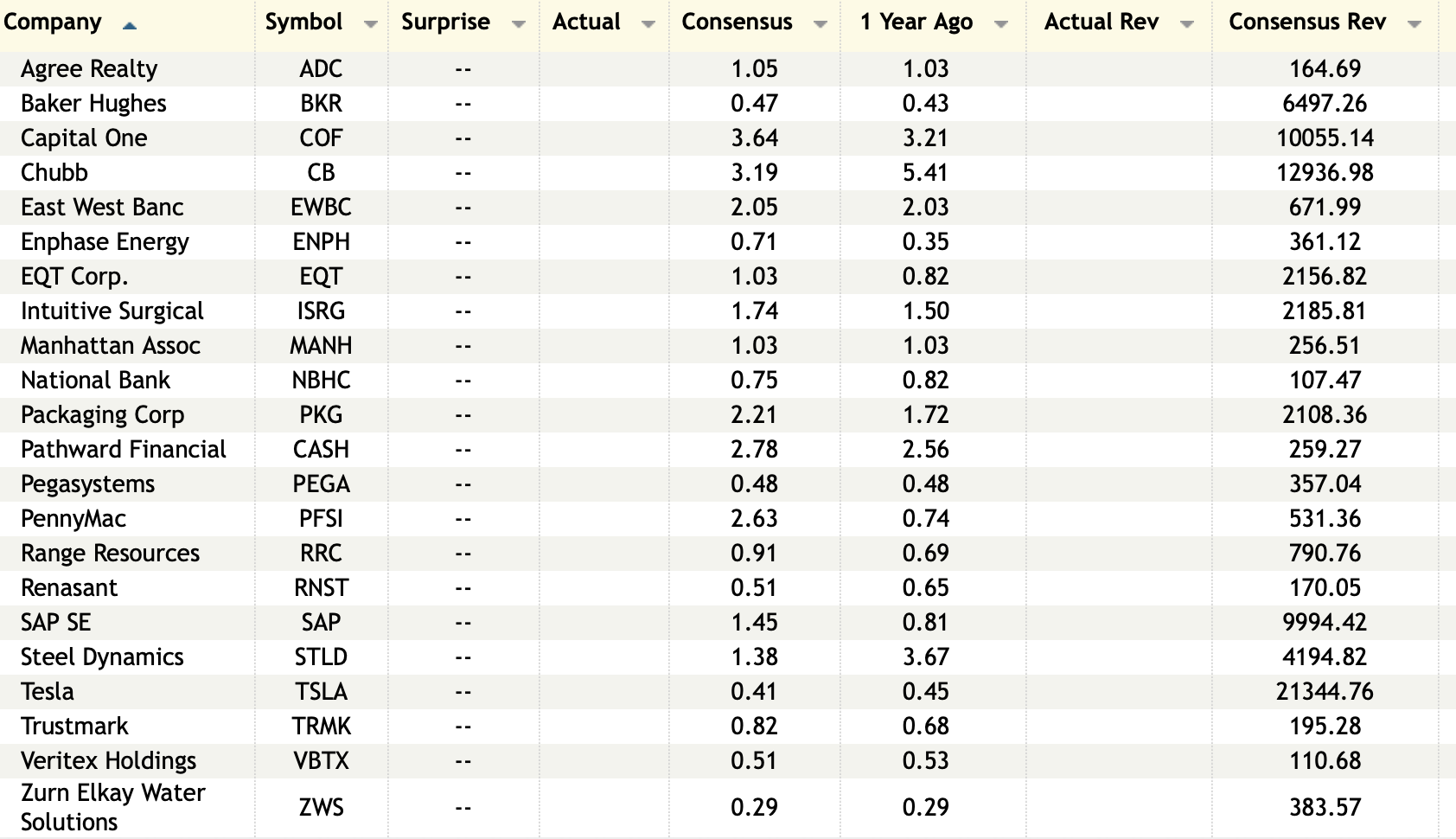Select the Agree Realty company name

(x=89, y=69)
